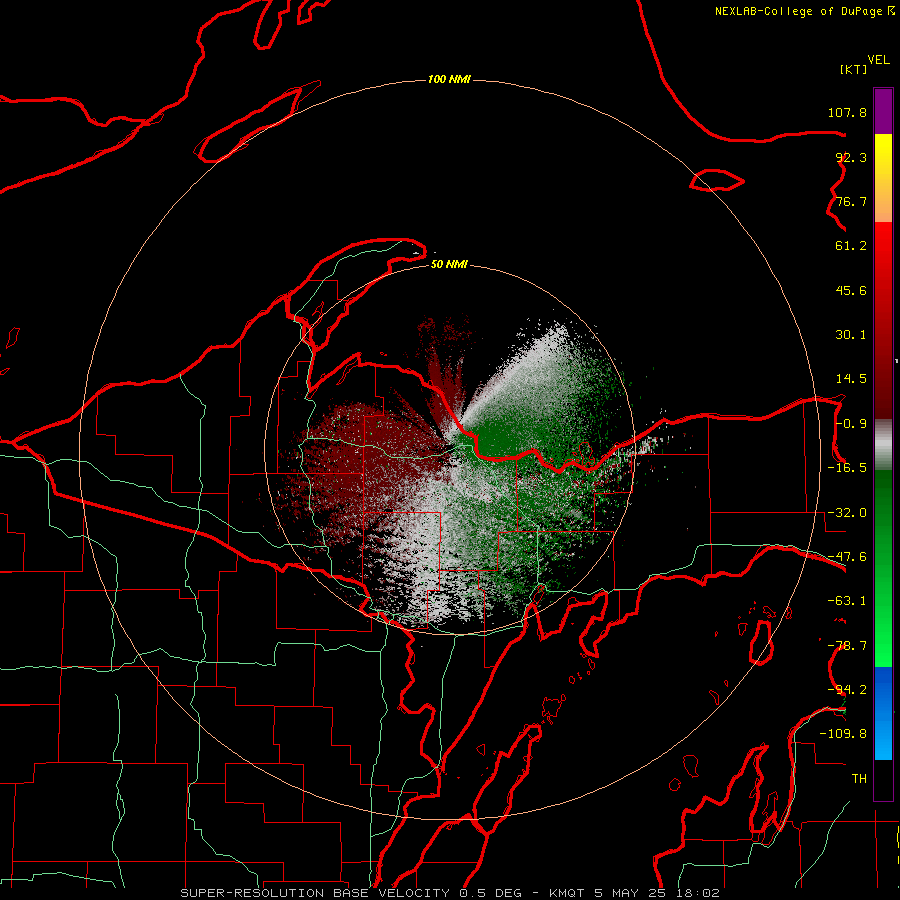900x900 pixels.
Task: Click the blue segment of color bar
Action: point(883,713)
